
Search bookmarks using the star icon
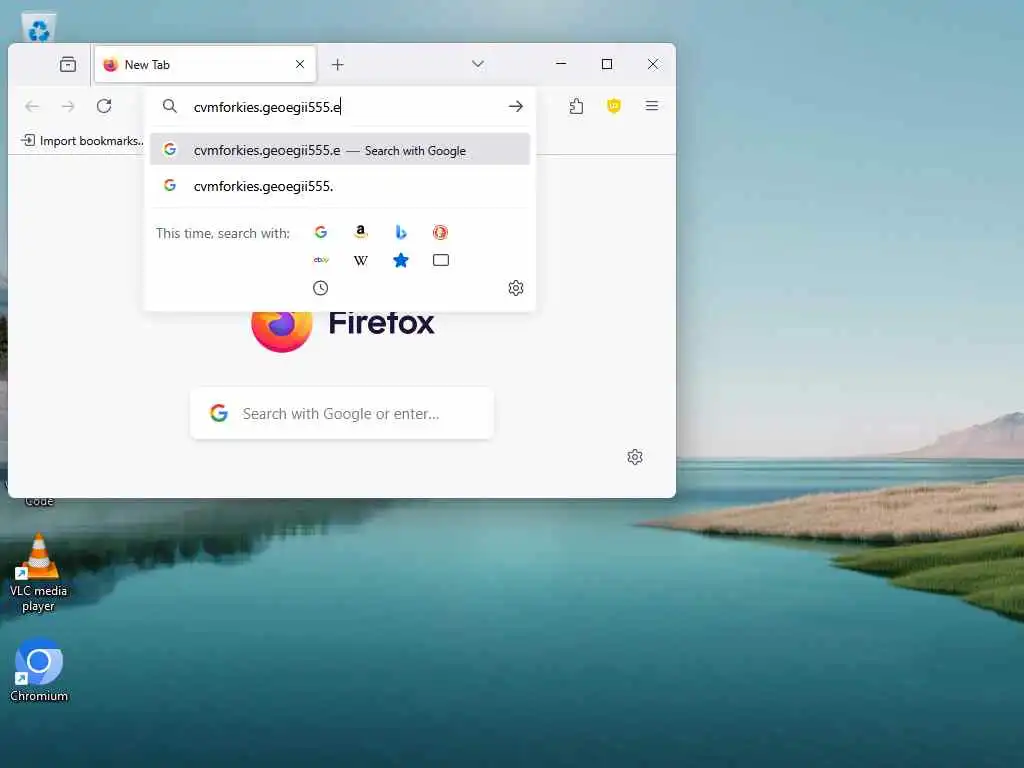[x=401, y=260]
